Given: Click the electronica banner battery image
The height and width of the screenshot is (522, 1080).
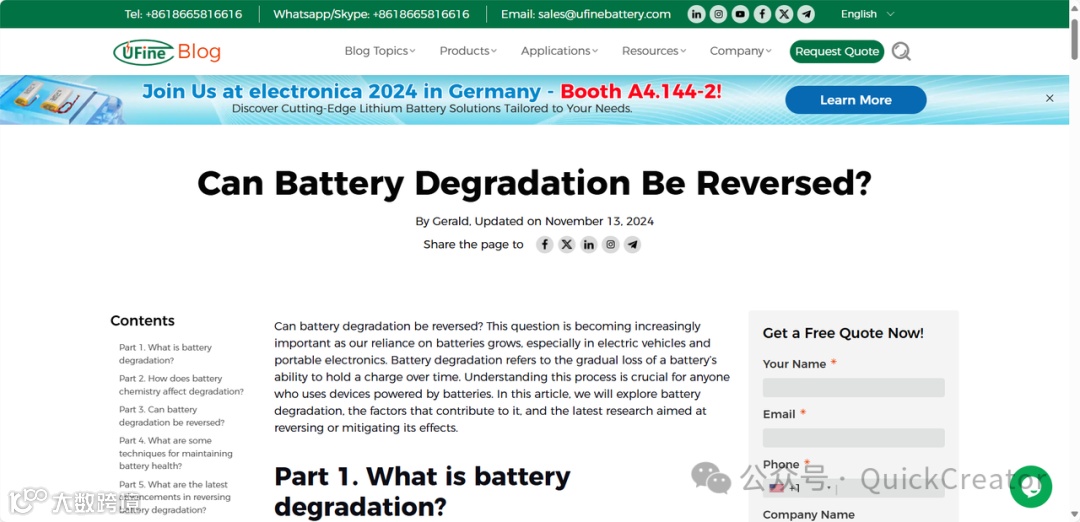Looking at the screenshot, I should click(x=62, y=100).
